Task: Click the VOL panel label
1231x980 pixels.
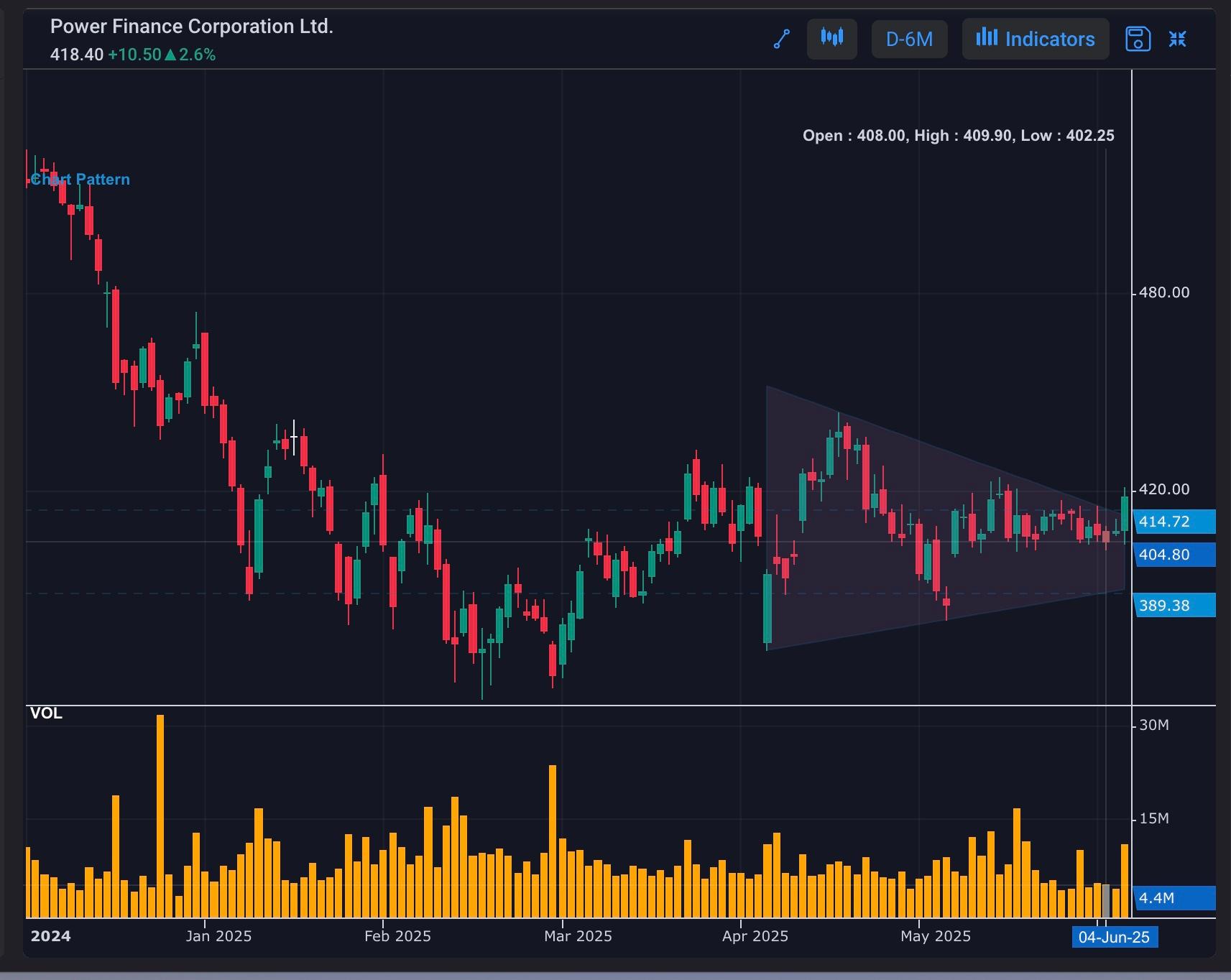Action: 46,713
